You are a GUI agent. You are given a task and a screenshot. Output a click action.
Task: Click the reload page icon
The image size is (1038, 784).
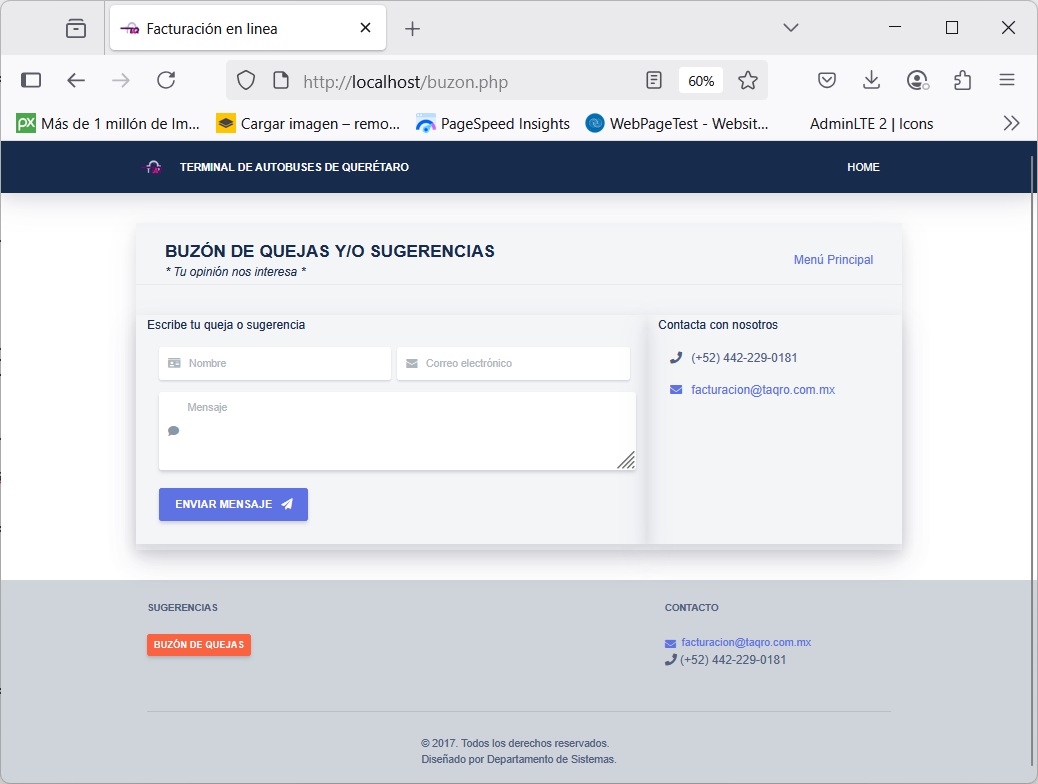coord(166,81)
